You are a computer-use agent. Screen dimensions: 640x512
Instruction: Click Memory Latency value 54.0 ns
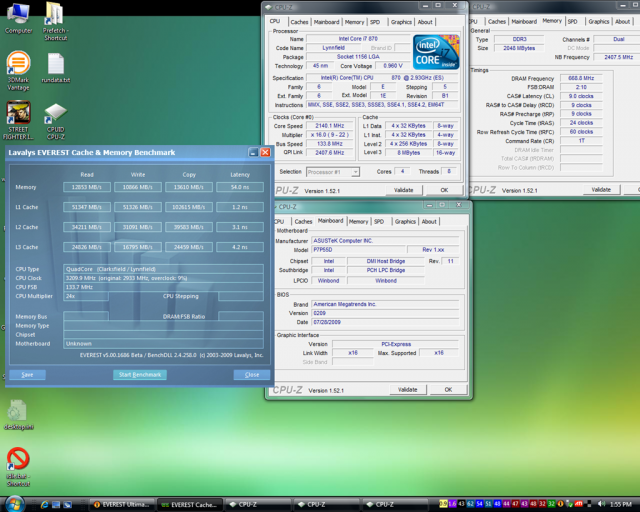click(x=240, y=187)
